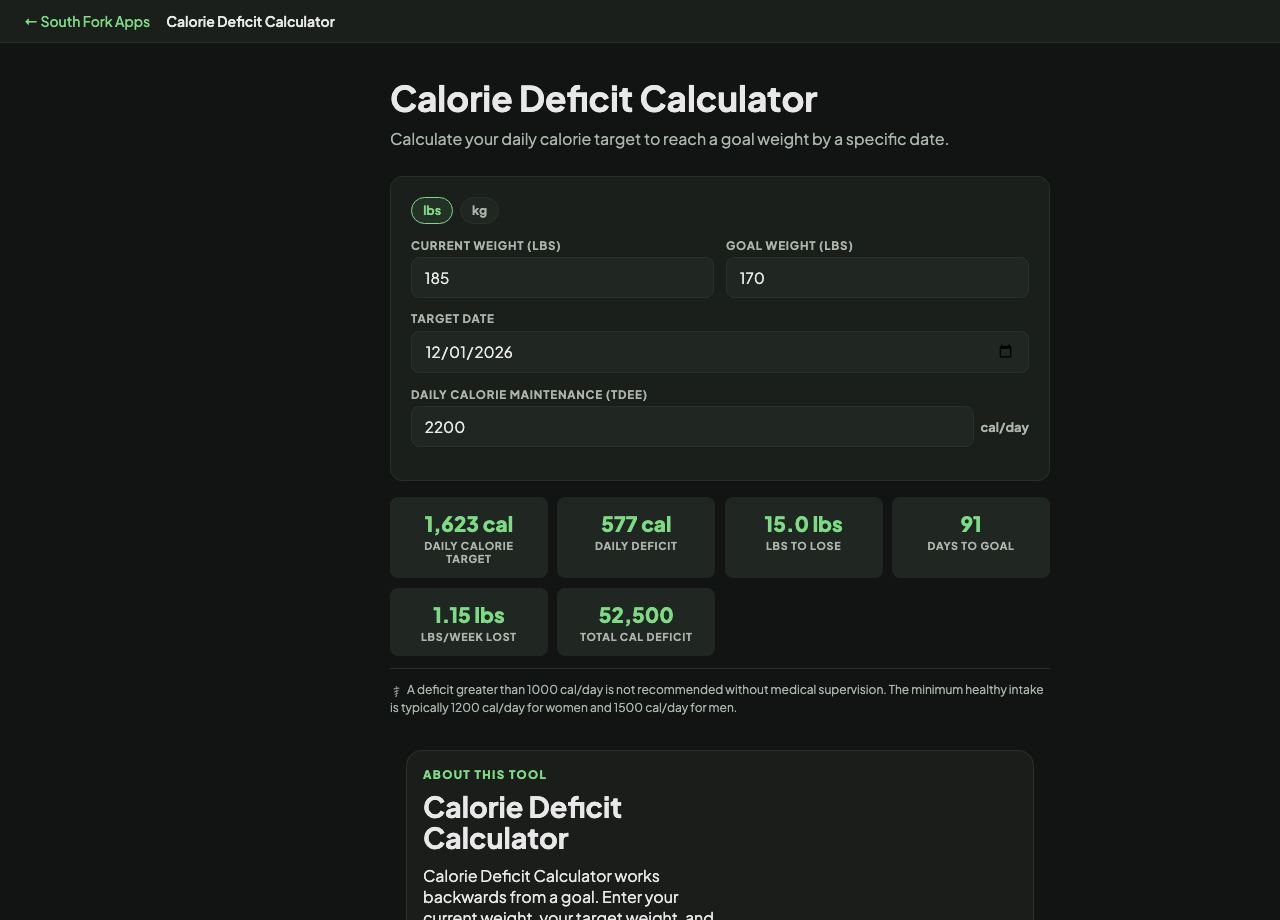Open the target date calendar picker icon

[x=1005, y=352]
